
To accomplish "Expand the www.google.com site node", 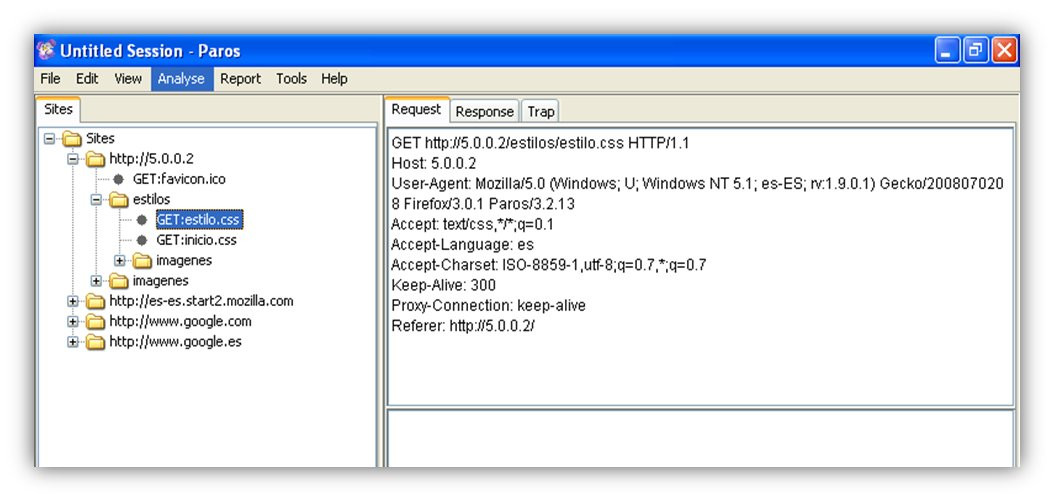I will [73, 321].
